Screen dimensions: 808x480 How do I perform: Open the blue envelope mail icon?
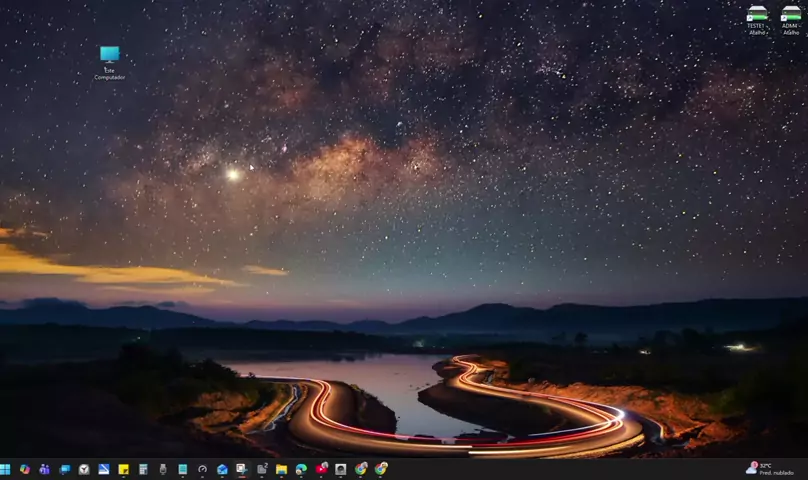[x=222, y=469]
